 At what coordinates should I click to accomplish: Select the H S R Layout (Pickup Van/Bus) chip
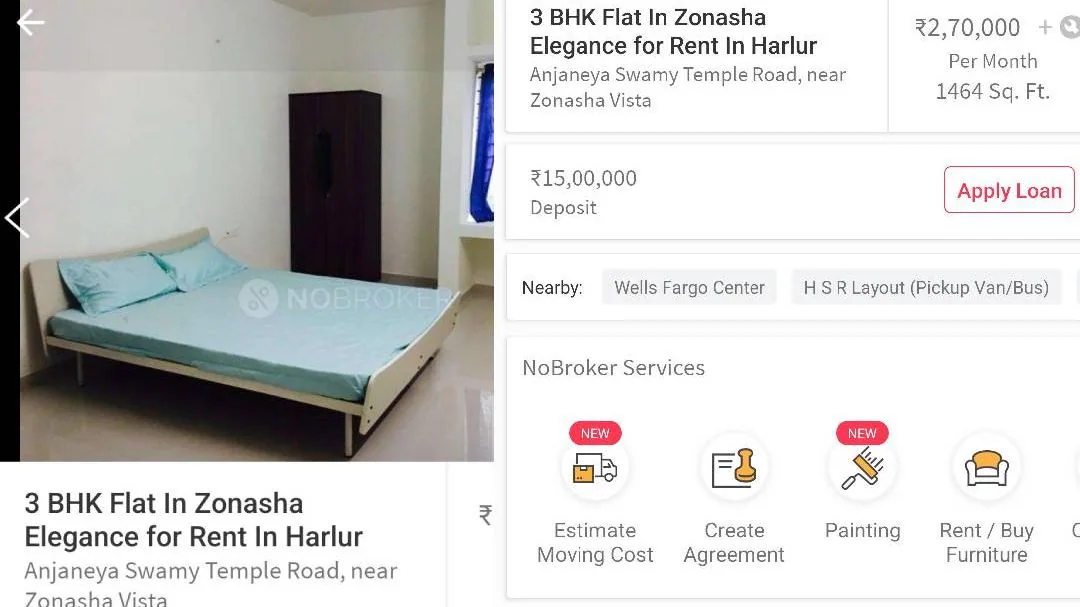[x=926, y=287]
